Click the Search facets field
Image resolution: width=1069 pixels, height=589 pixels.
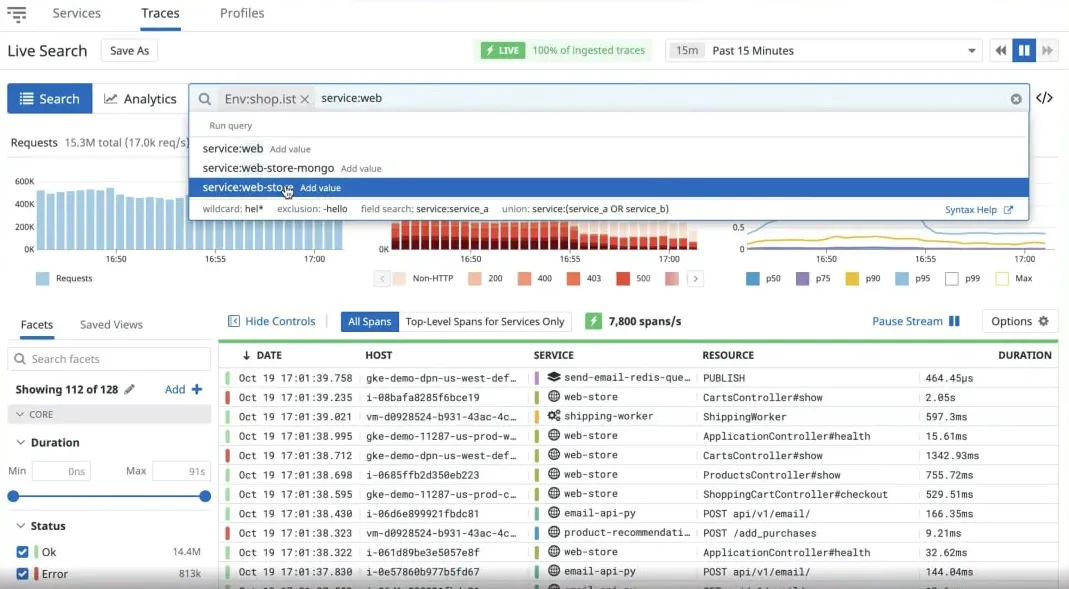109,359
